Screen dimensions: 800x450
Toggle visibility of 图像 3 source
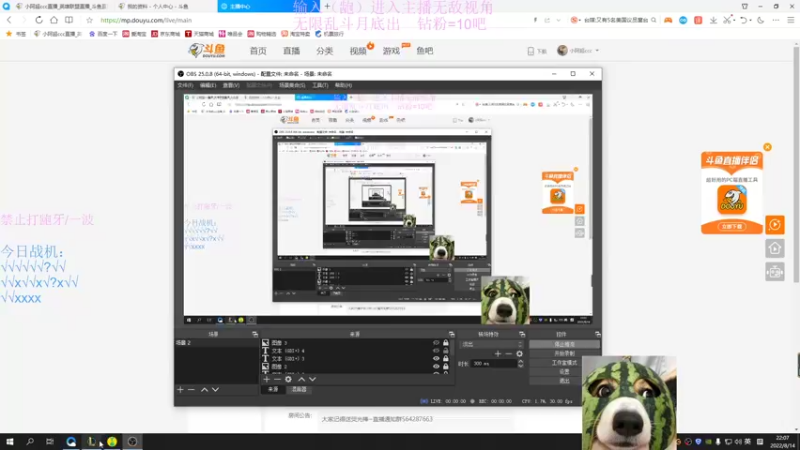[x=436, y=343]
